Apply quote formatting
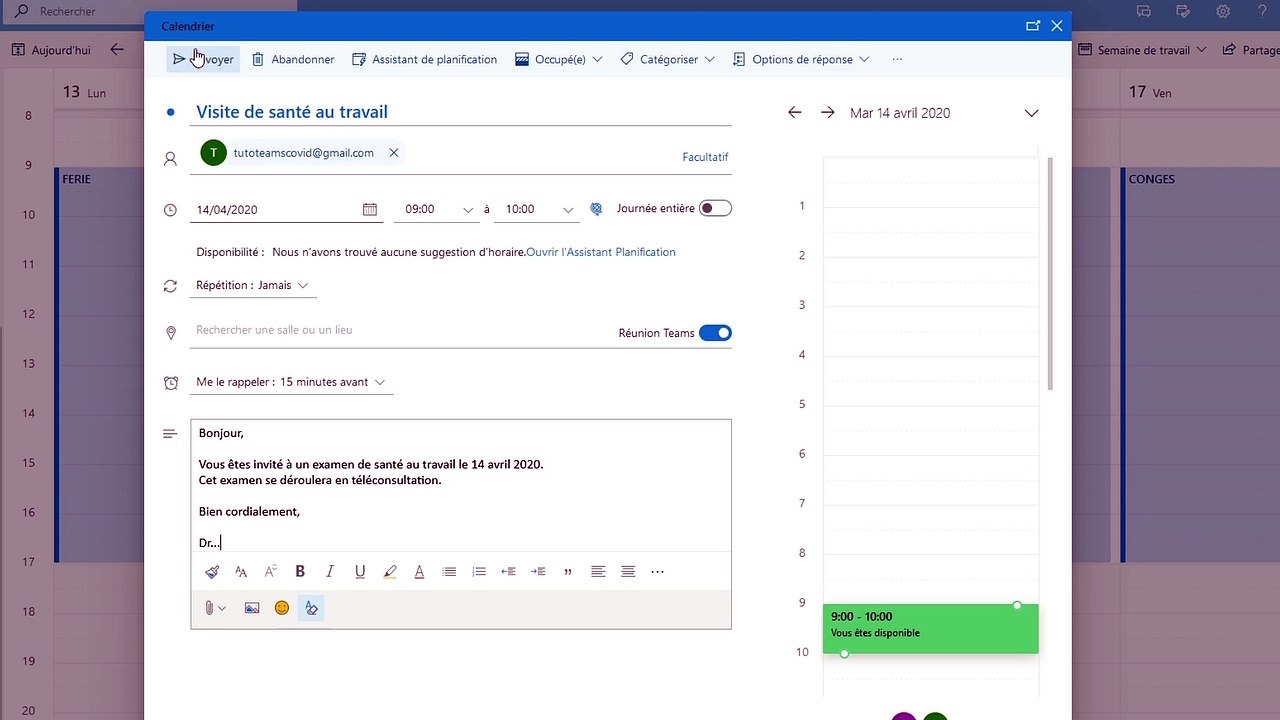 pos(568,572)
